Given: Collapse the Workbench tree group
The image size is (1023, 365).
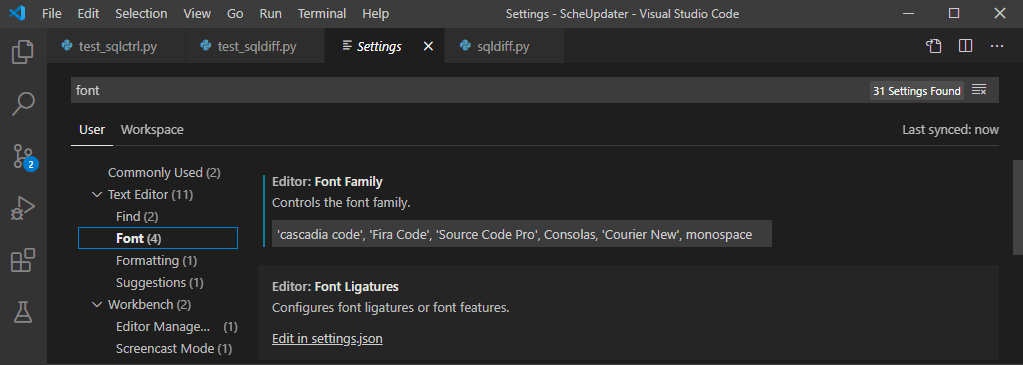Looking at the screenshot, I should point(98,304).
